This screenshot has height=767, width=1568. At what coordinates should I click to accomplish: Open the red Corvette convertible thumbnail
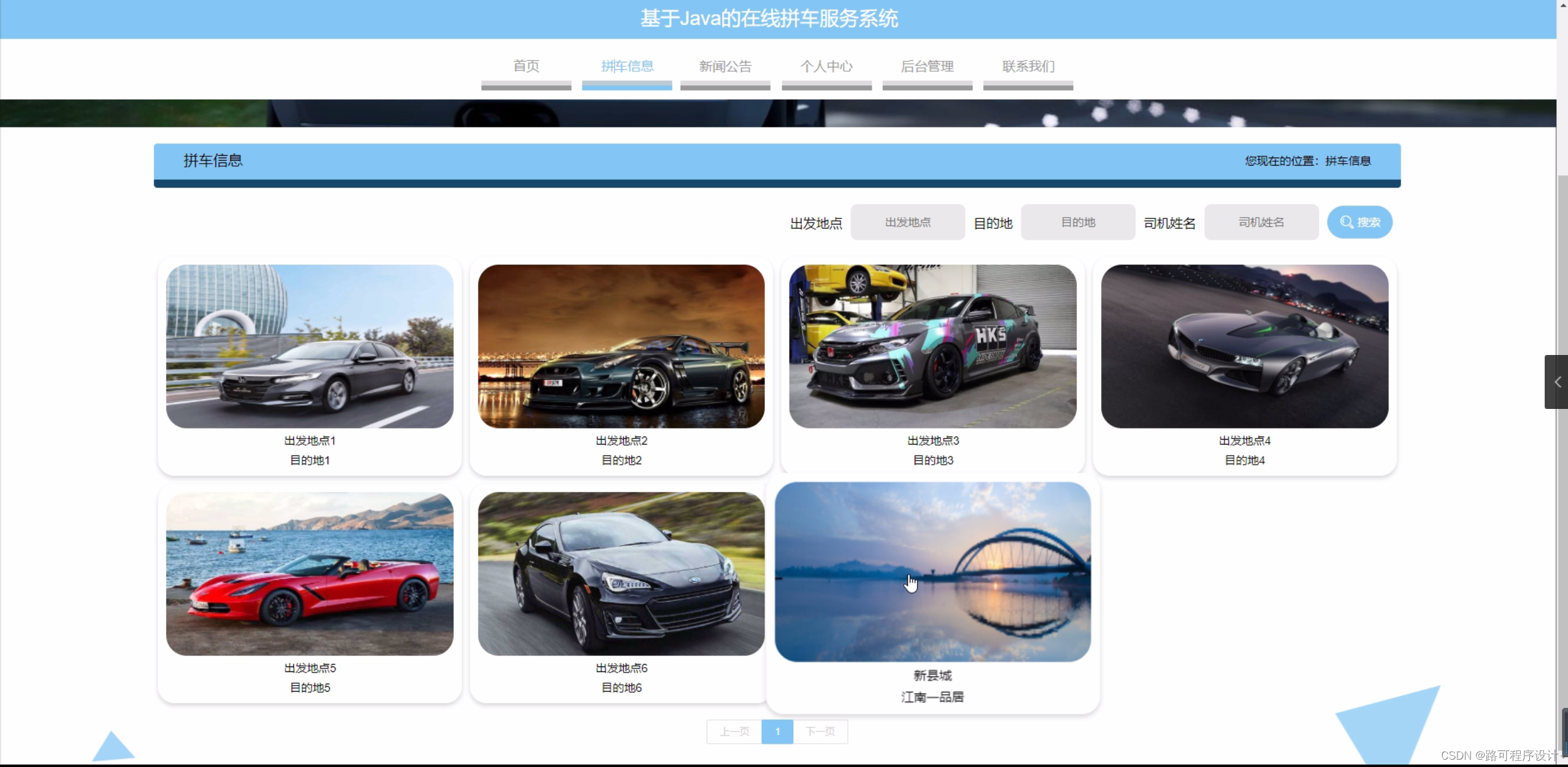(x=309, y=574)
